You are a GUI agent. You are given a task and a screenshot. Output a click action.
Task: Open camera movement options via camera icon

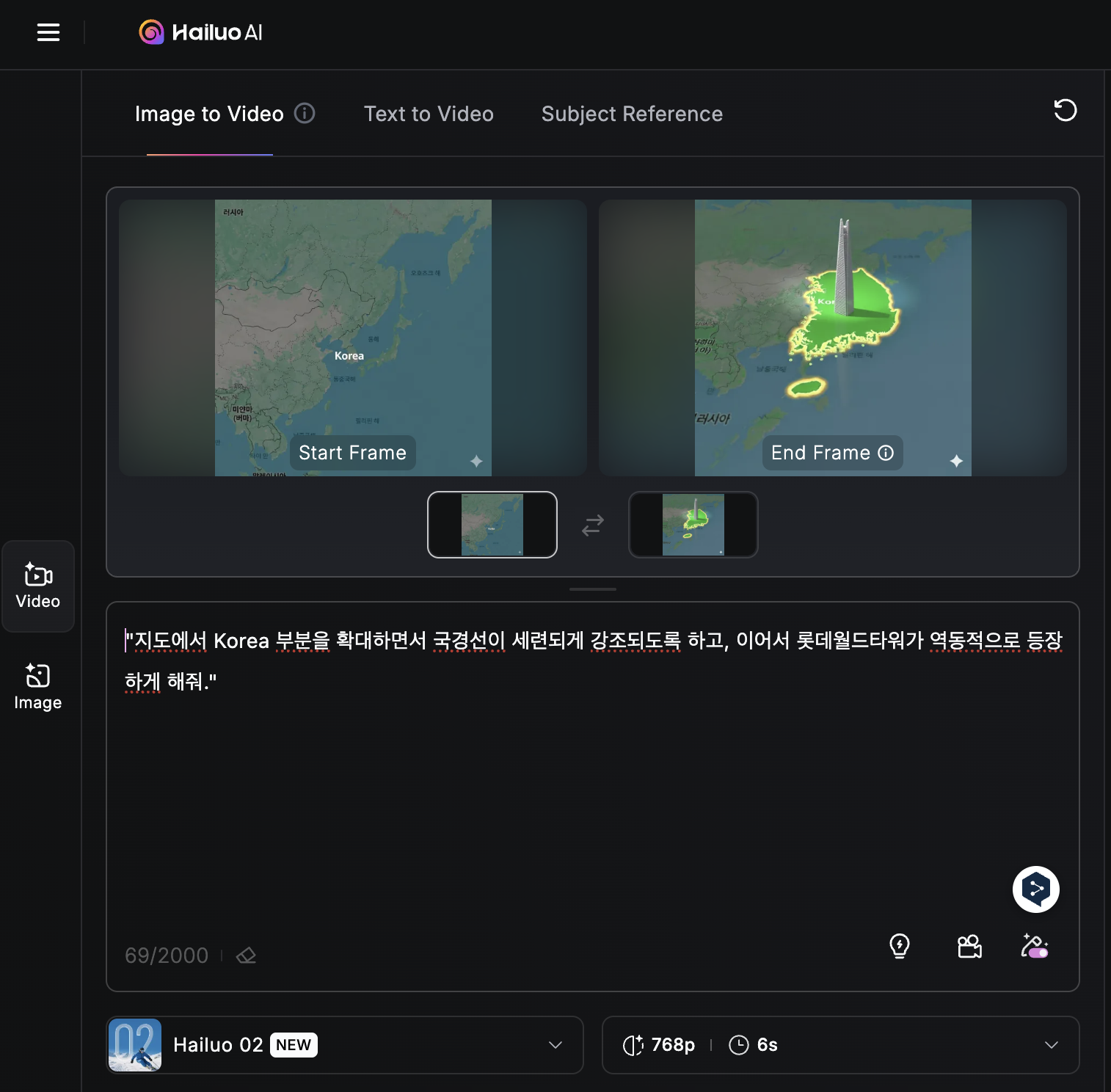(x=969, y=947)
